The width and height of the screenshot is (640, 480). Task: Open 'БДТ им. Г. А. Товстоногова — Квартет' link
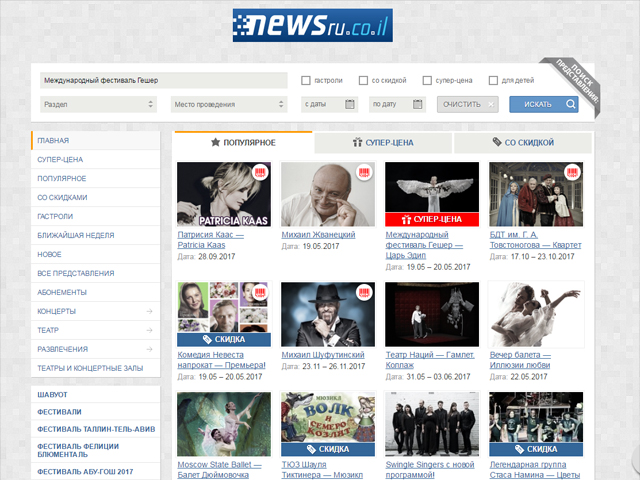click(x=536, y=240)
